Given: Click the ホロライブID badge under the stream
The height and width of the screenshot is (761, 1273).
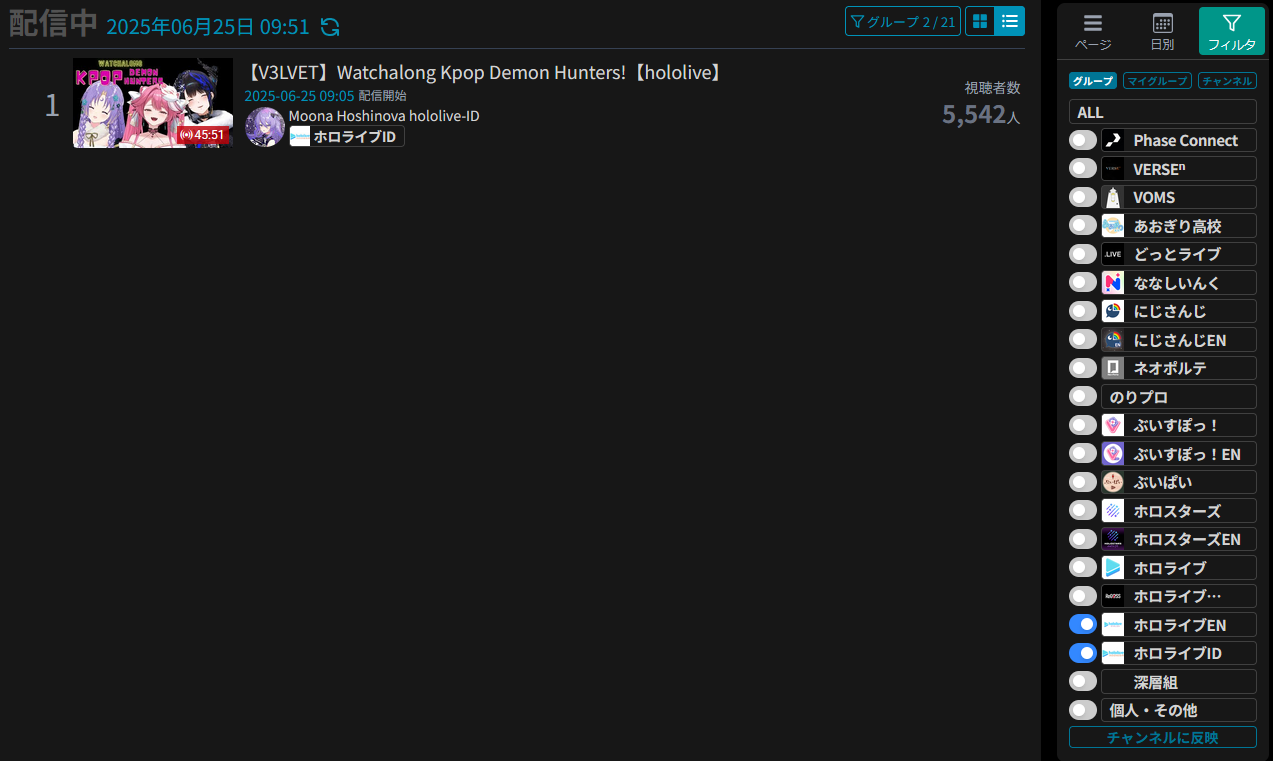Looking at the screenshot, I should pyautogui.click(x=347, y=136).
